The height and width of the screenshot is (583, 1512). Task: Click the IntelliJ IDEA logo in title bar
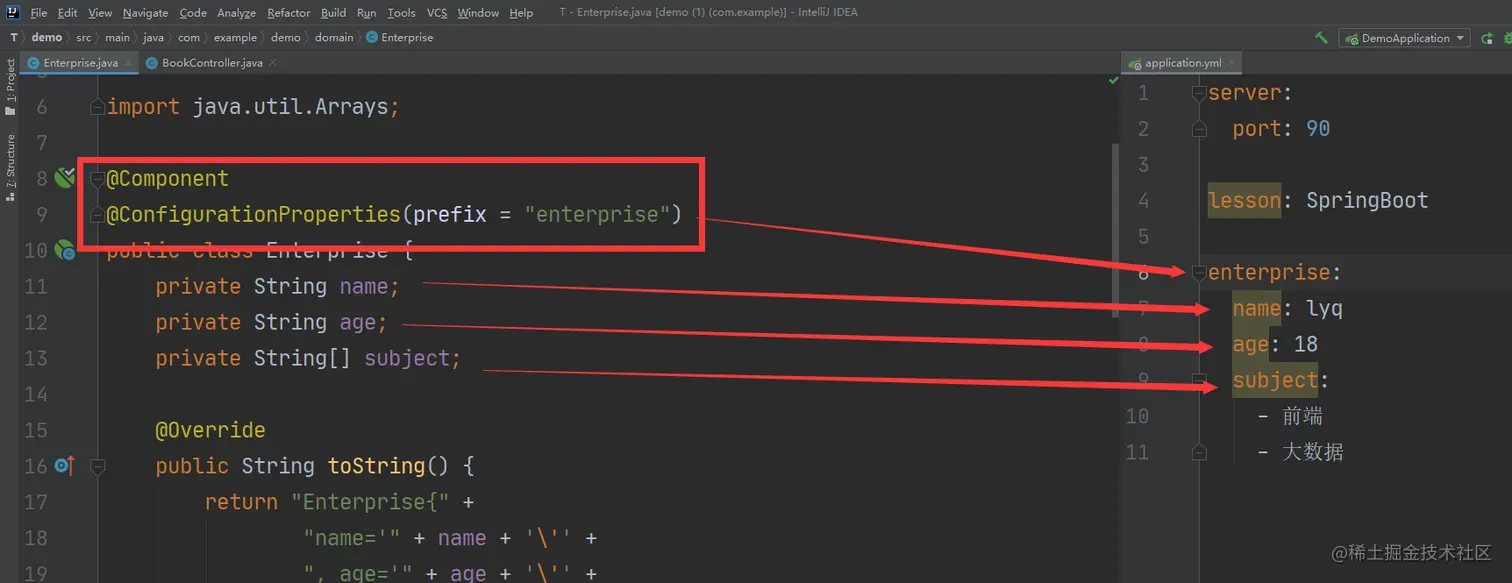point(13,12)
